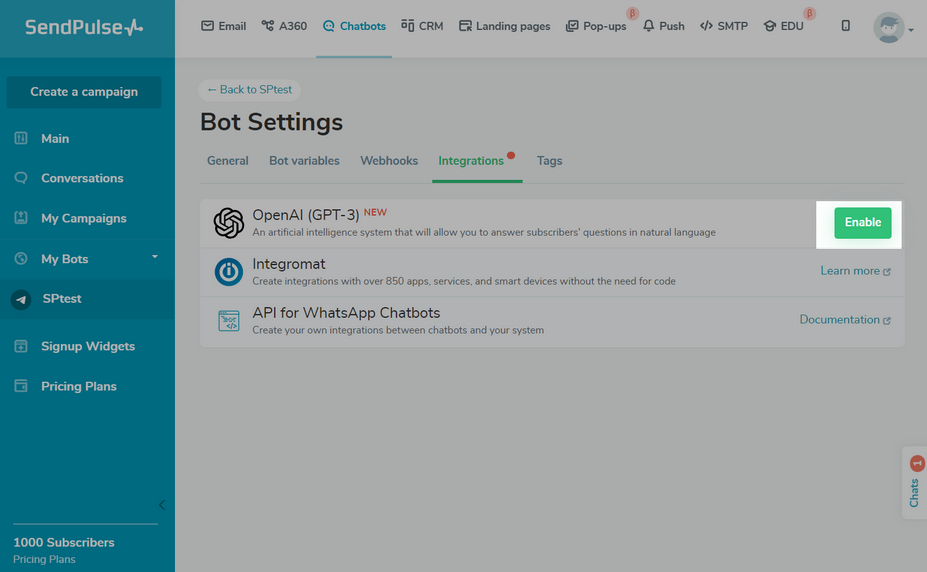Viewport: 927px width, 572px height.
Task: Click the API for WhatsApp Chatbots icon
Action: [x=228, y=321]
